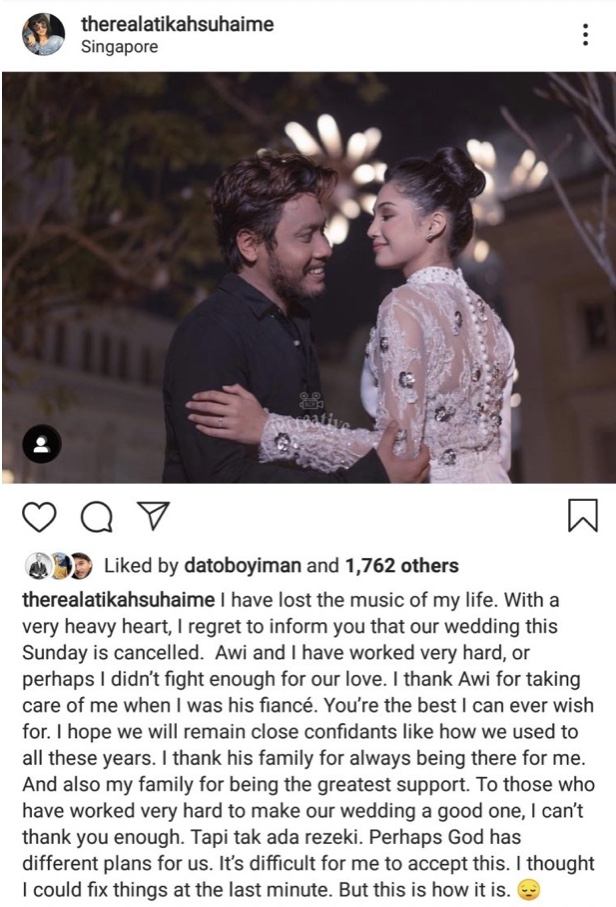Show tagged people icon on photo
The height and width of the screenshot is (907, 616).
tap(42, 444)
